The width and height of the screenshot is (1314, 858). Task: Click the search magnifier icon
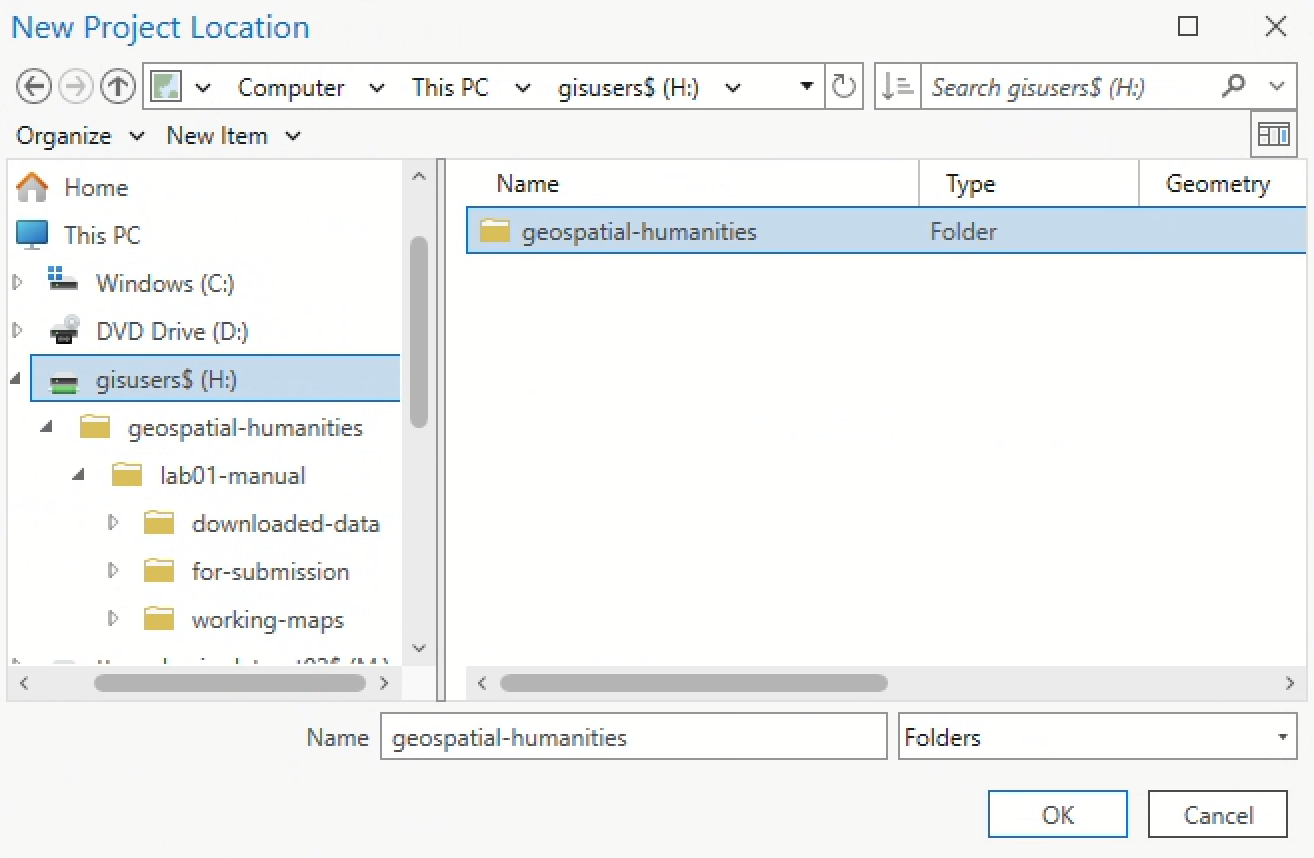1234,87
